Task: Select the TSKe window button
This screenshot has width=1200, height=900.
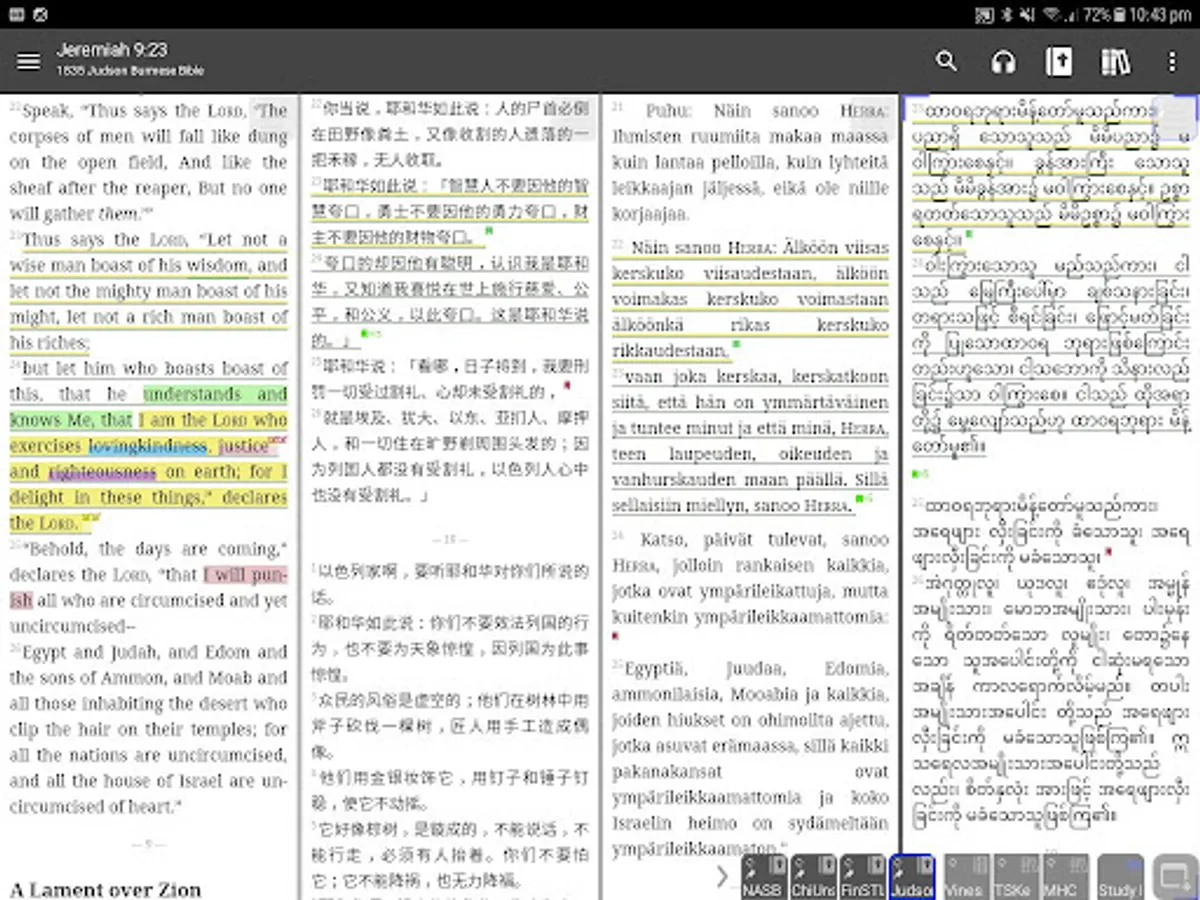Action: (x=1014, y=877)
